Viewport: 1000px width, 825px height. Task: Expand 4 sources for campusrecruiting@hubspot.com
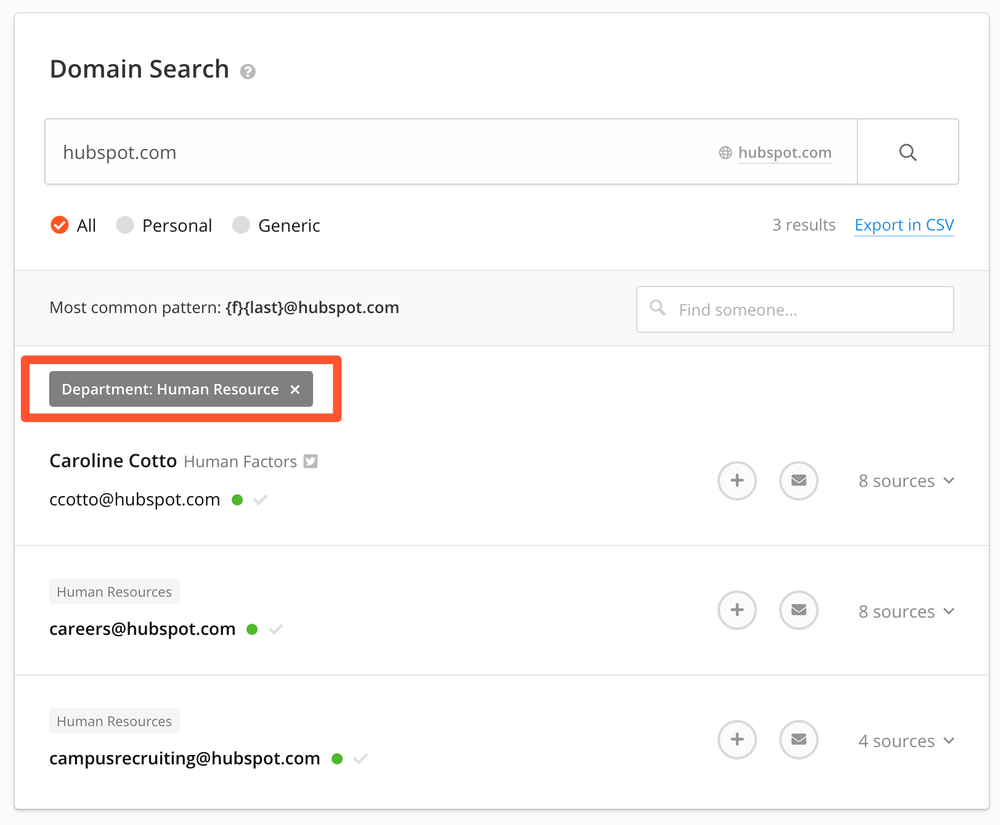point(905,740)
